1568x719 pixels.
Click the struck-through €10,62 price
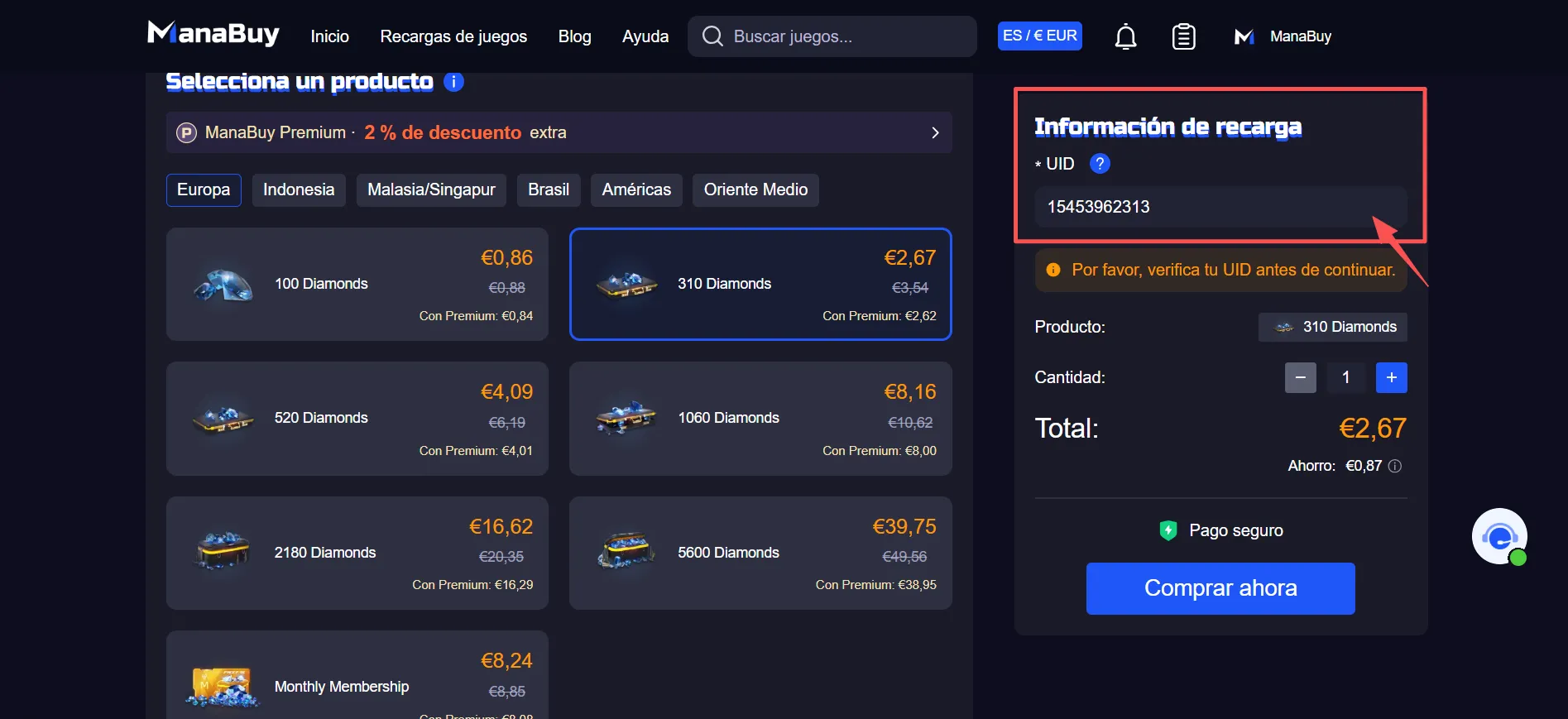click(910, 423)
